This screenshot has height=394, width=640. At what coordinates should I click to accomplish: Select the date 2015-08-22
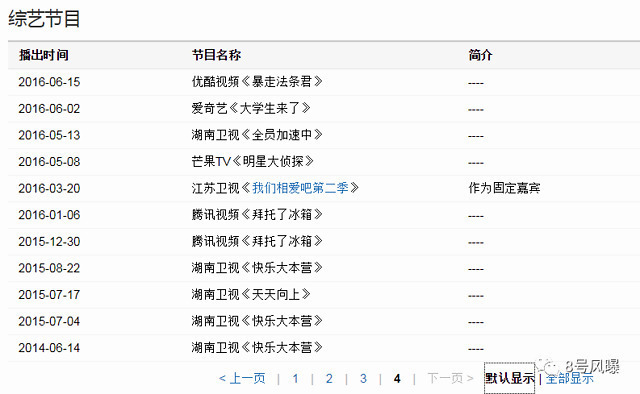click(49, 268)
